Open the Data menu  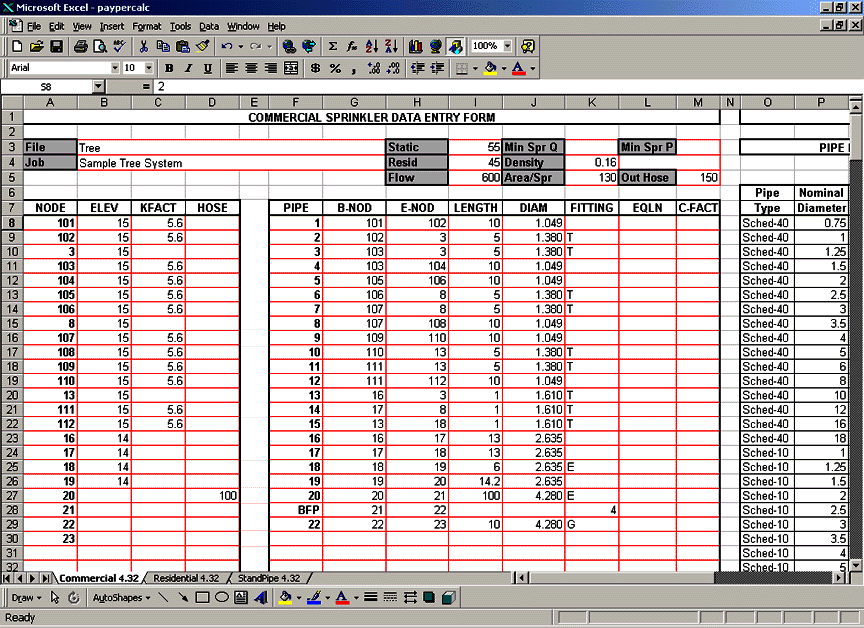pyautogui.click(x=209, y=26)
